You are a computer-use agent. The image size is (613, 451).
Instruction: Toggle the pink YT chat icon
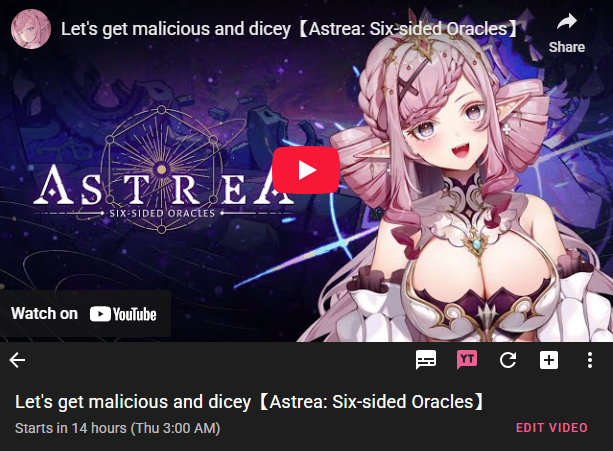point(467,360)
